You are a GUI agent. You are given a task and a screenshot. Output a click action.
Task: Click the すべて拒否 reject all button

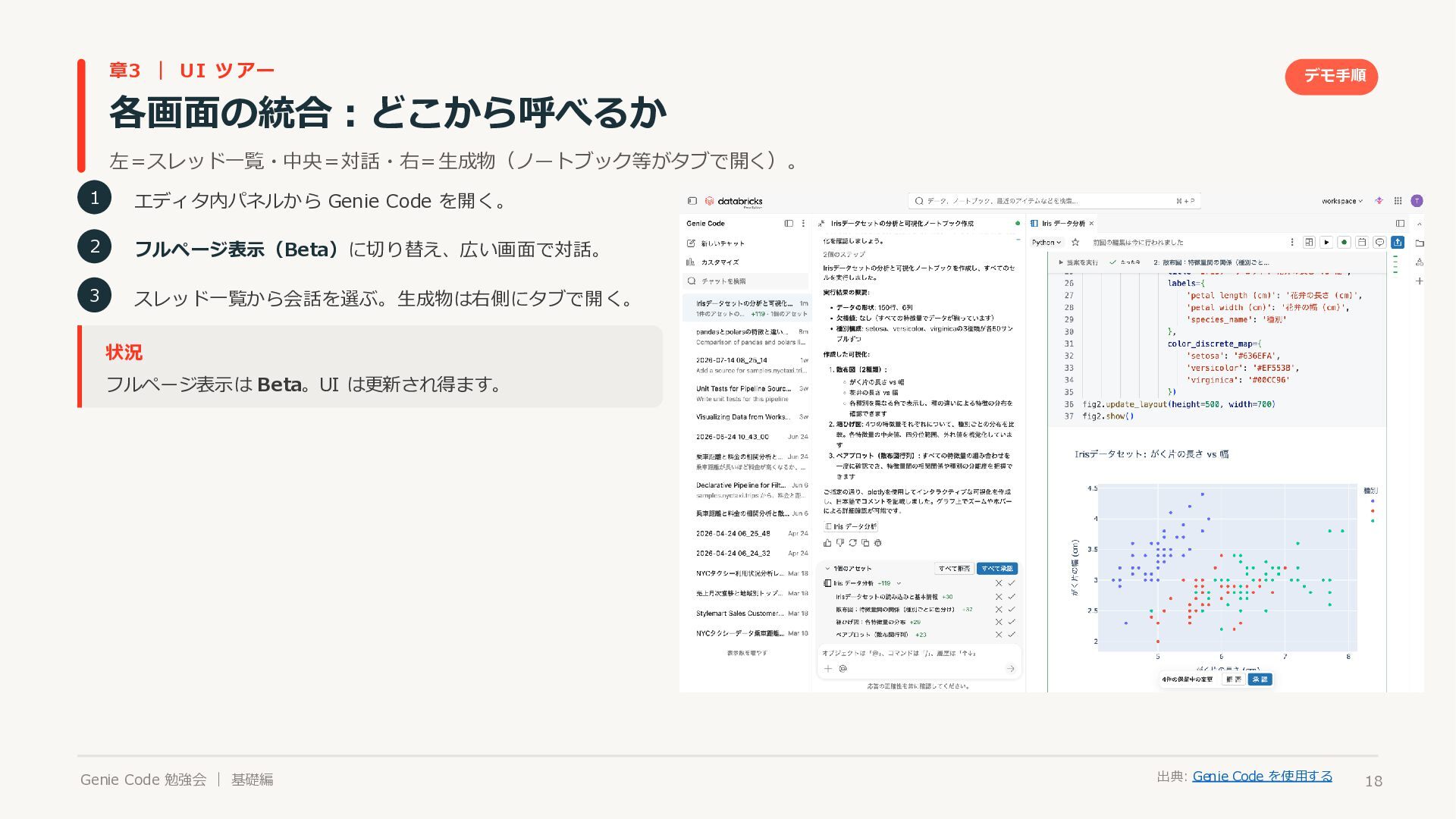(x=953, y=569)
